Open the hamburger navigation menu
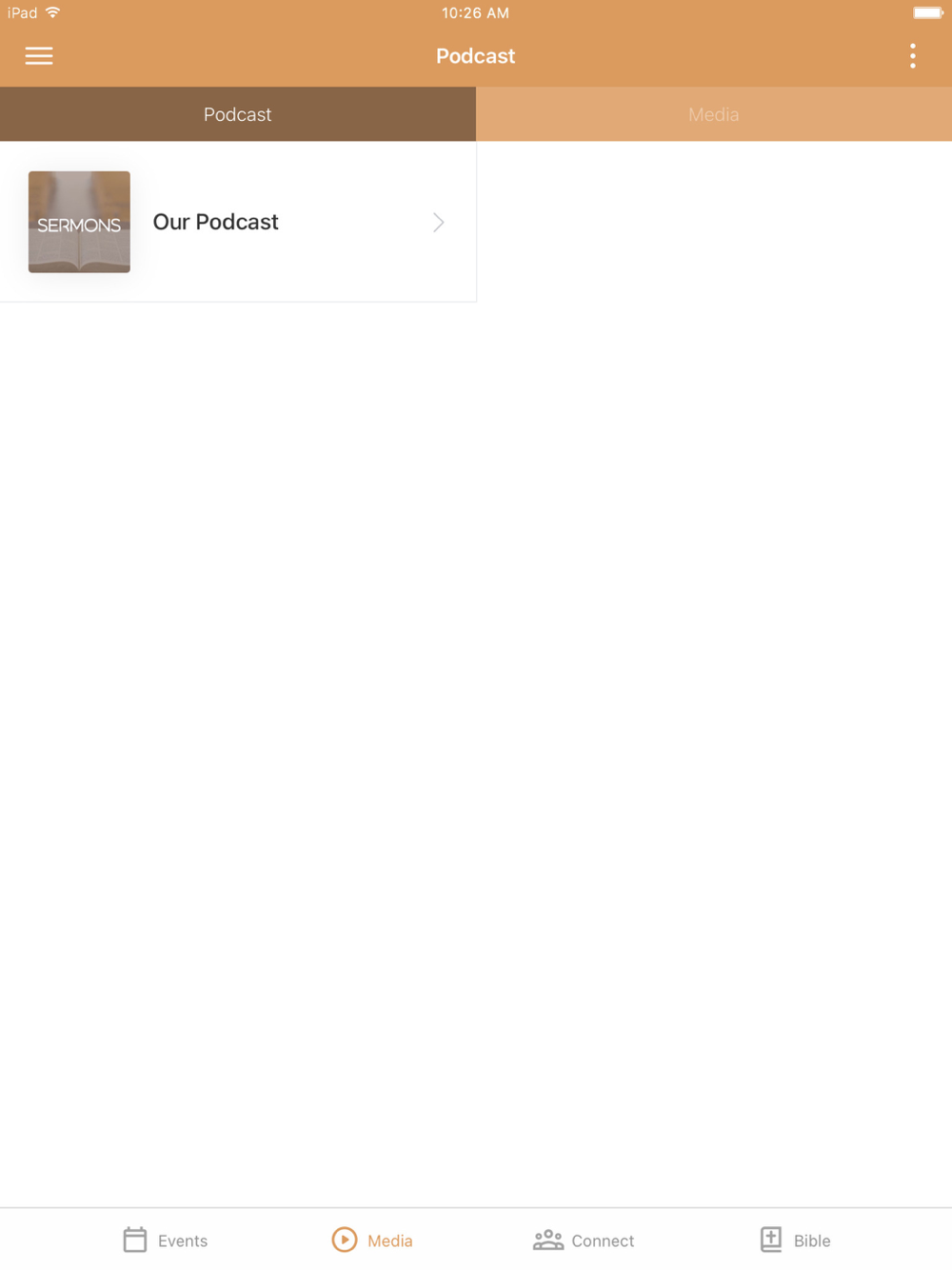 coord(39,56)
